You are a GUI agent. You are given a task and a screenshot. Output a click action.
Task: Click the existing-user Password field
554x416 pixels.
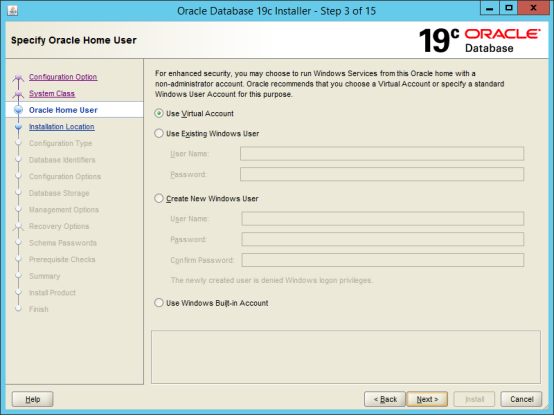coord(382,174)
